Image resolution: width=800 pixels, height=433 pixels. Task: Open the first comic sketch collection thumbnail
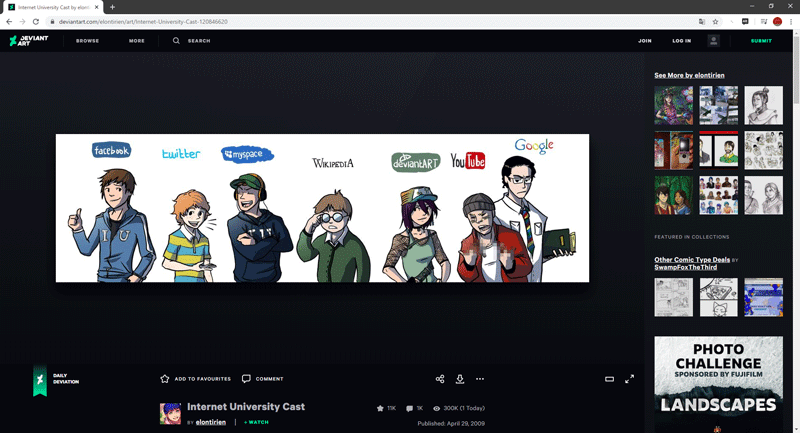click(673, 297)
